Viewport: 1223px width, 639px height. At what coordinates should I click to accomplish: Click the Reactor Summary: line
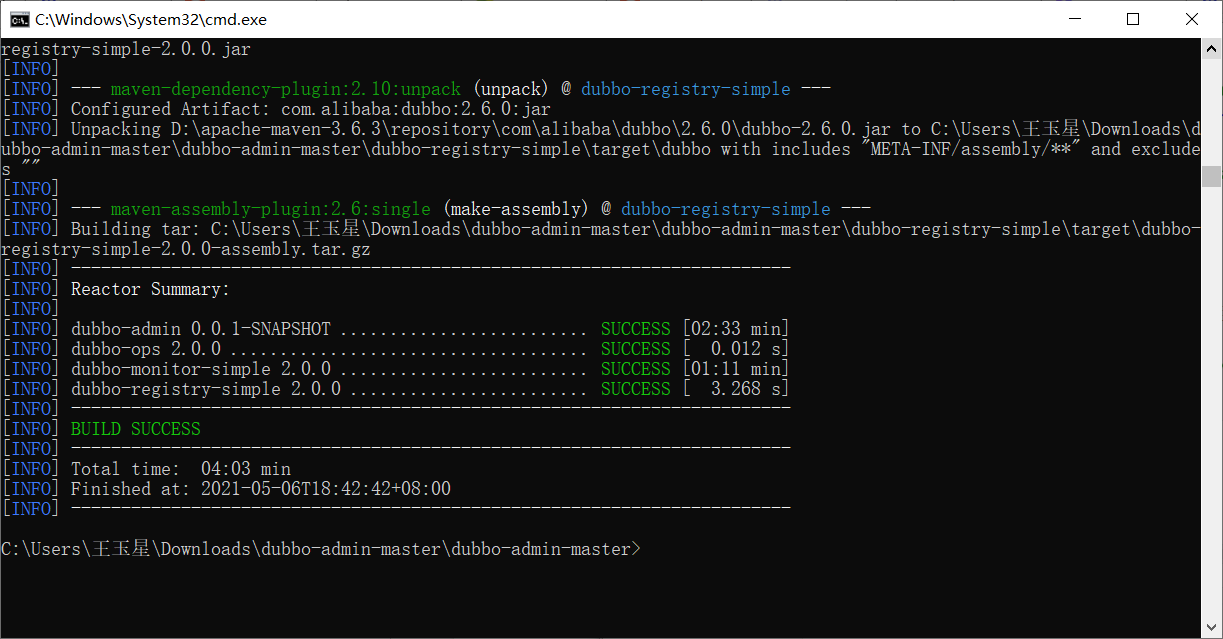pos(150,289)
